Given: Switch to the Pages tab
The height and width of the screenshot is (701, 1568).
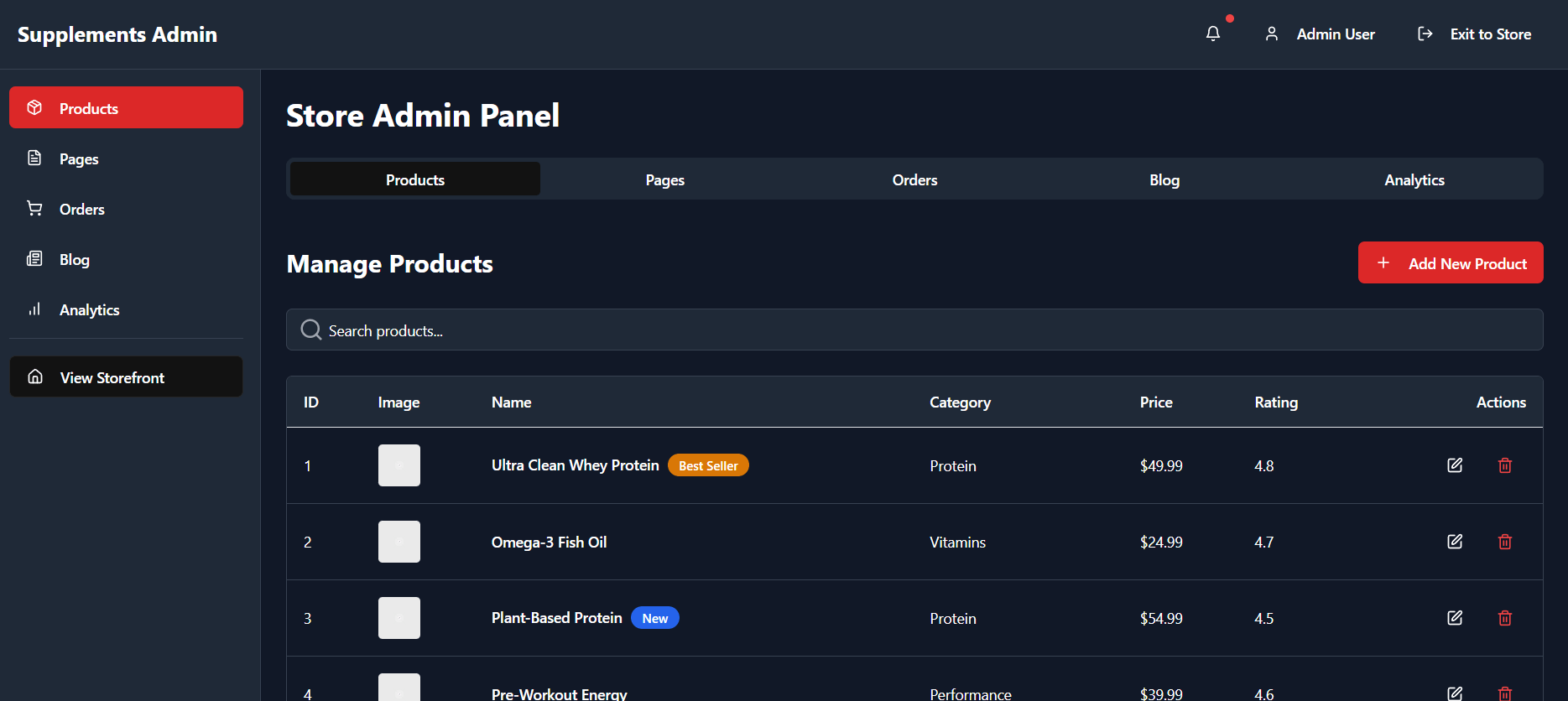Looking at the screenshot, I should click(x=664, y=179).
